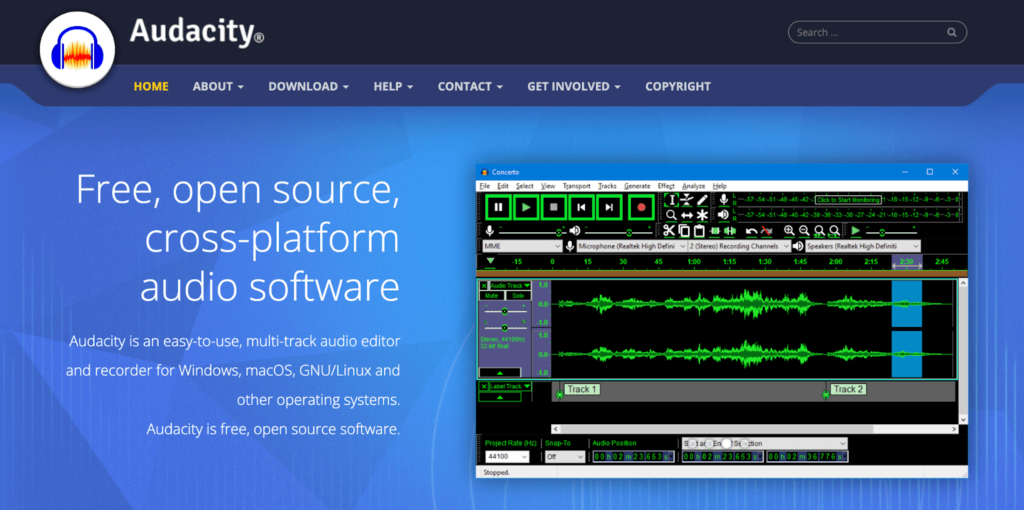This screenshot has width=1024, height=510.
Task: Click the Play-at-Speed green arrow
Action: (856, 231)
